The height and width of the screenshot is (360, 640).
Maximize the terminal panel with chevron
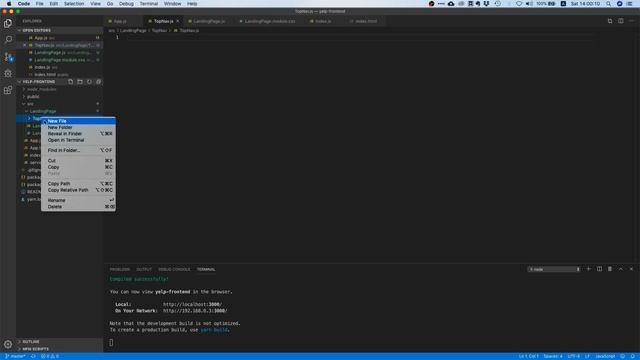pyautogui.click(x=620, y=269)
